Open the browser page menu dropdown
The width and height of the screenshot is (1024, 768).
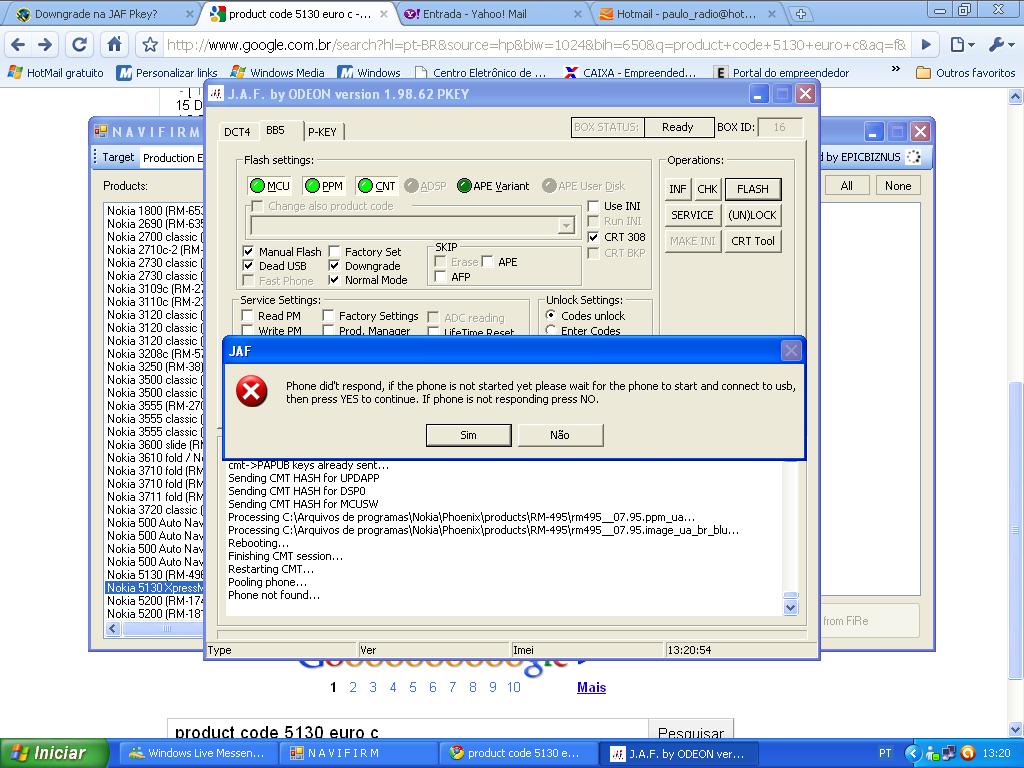pyautogui.click(x=962, y=45)
